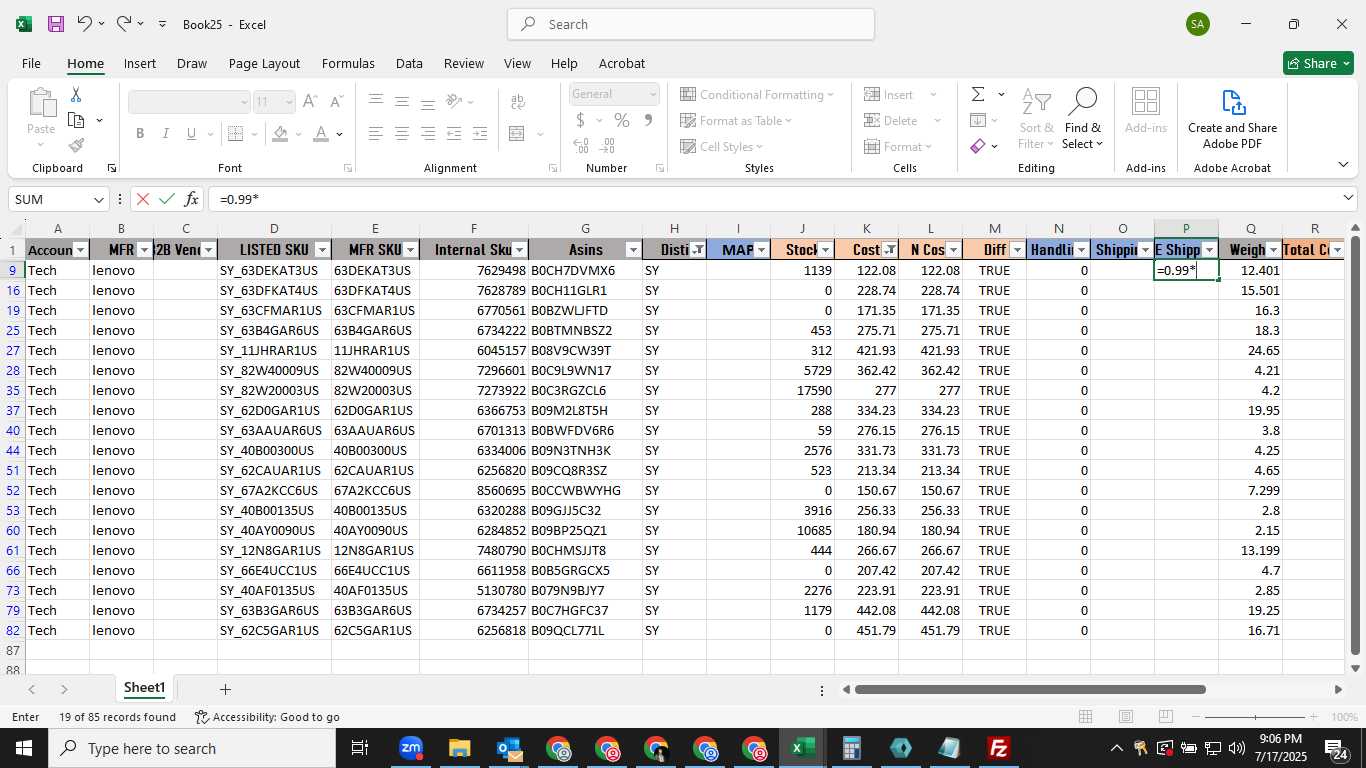Click the Undo arrow icon
This screenshot has width=1366, height=768.
tap(85, 23)
